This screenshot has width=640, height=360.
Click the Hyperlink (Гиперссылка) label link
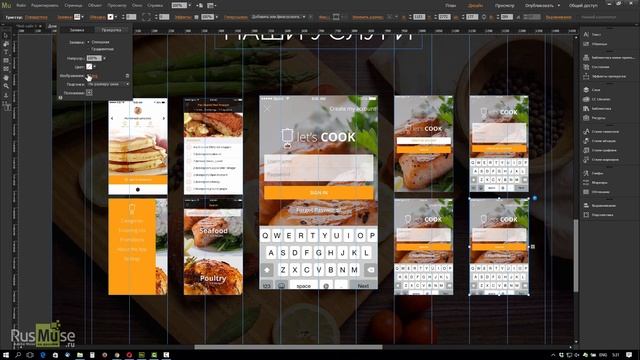236,17
